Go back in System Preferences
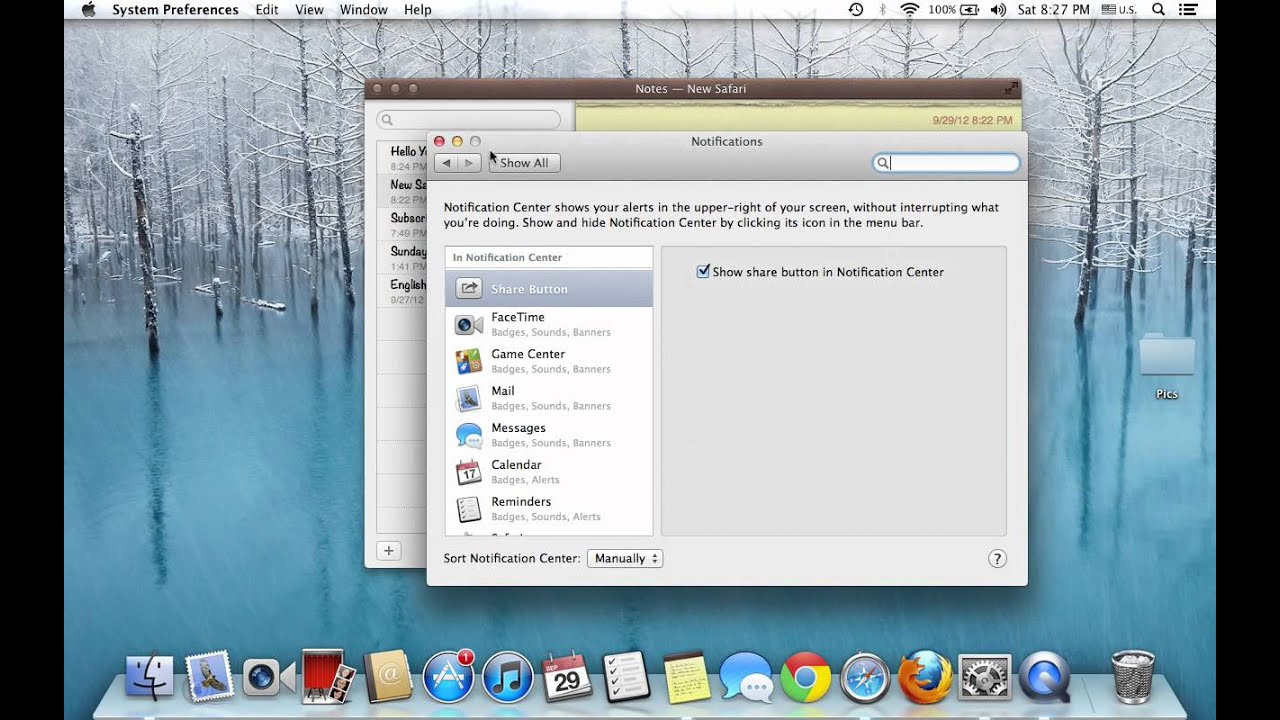 click(446, 163)
